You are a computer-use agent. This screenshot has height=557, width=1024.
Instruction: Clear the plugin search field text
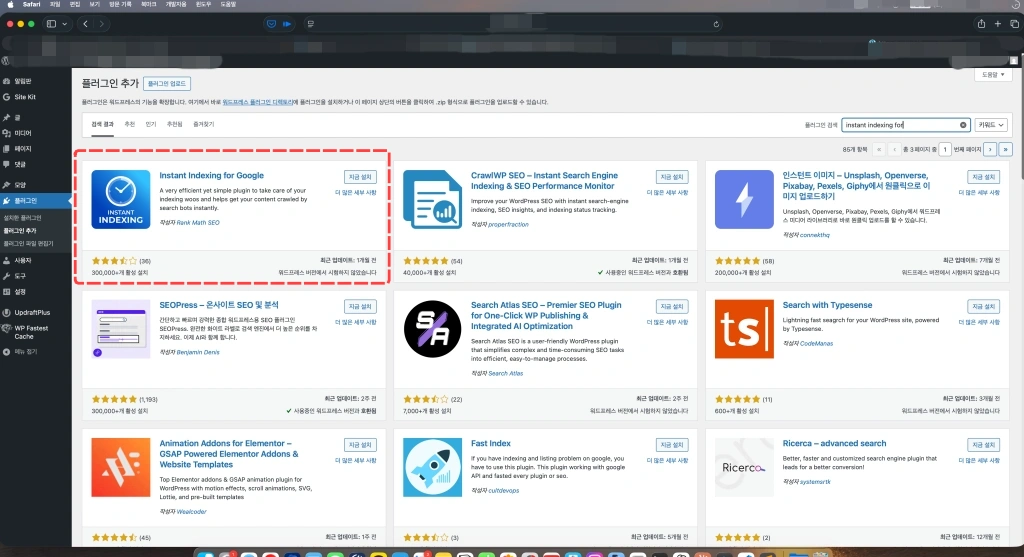click(x=964, y=125)
